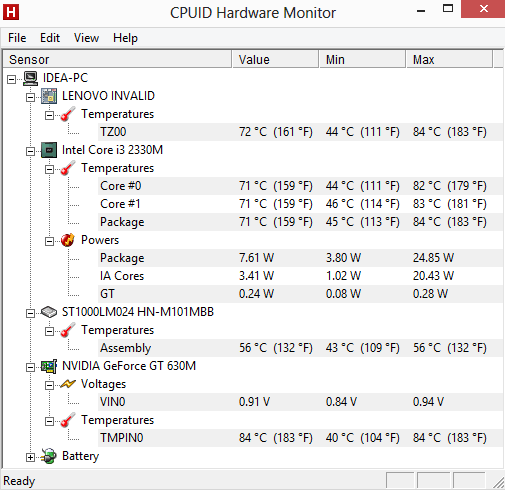The width and height of the screenshot is (505, 490).
Task: Click the Sensor column header
Action: [117, 60]
